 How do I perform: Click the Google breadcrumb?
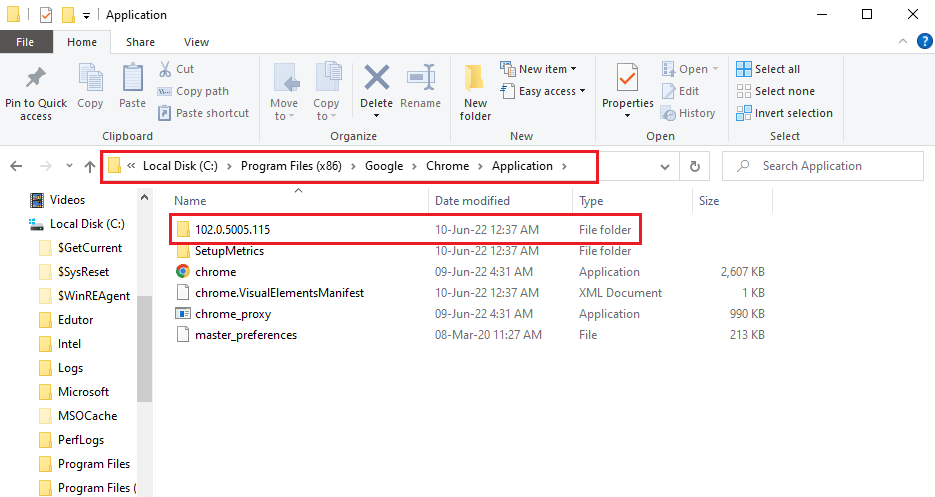point(384,166)
